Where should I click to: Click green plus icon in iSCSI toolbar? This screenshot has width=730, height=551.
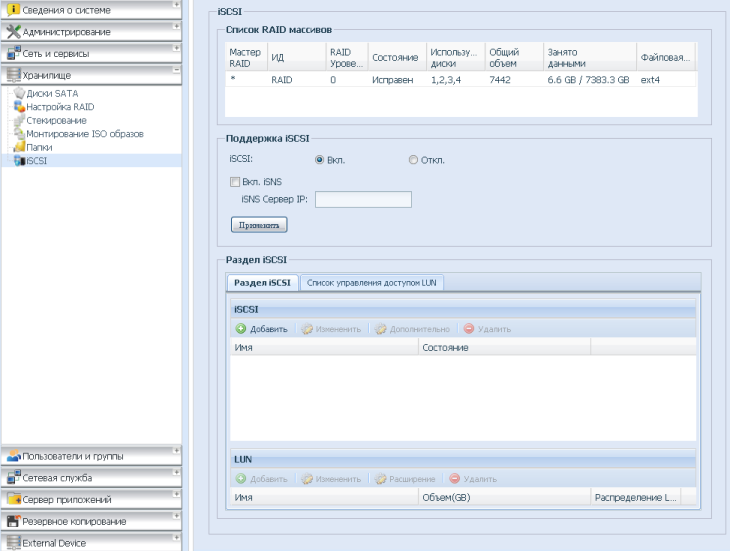point(241,329)
